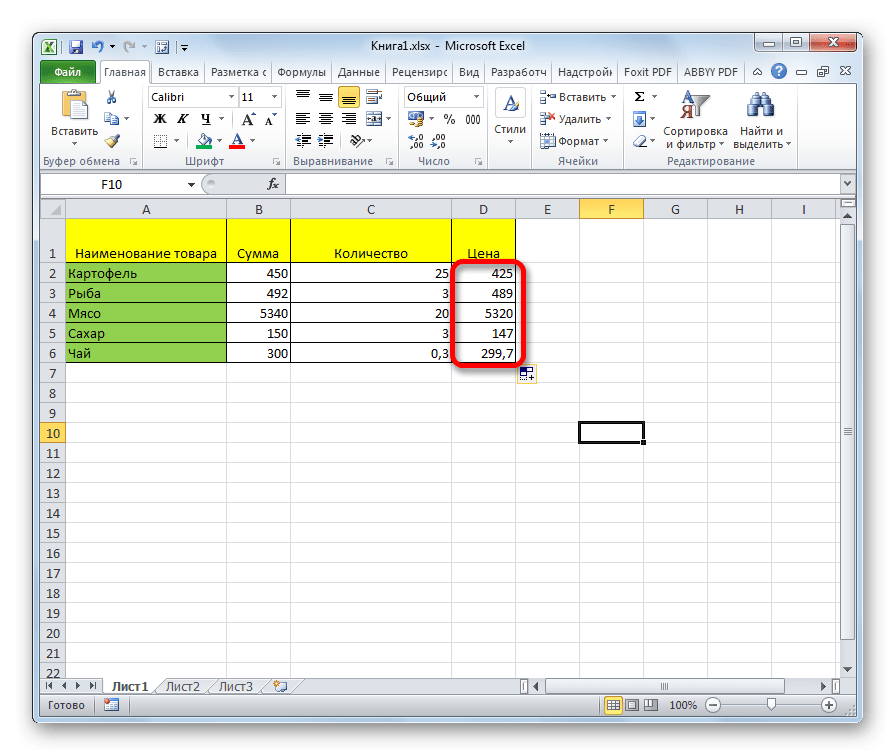Click the Clear eraser icon
Image resolution: width=896 pixels, height=756 pixels.
[640, 141]
